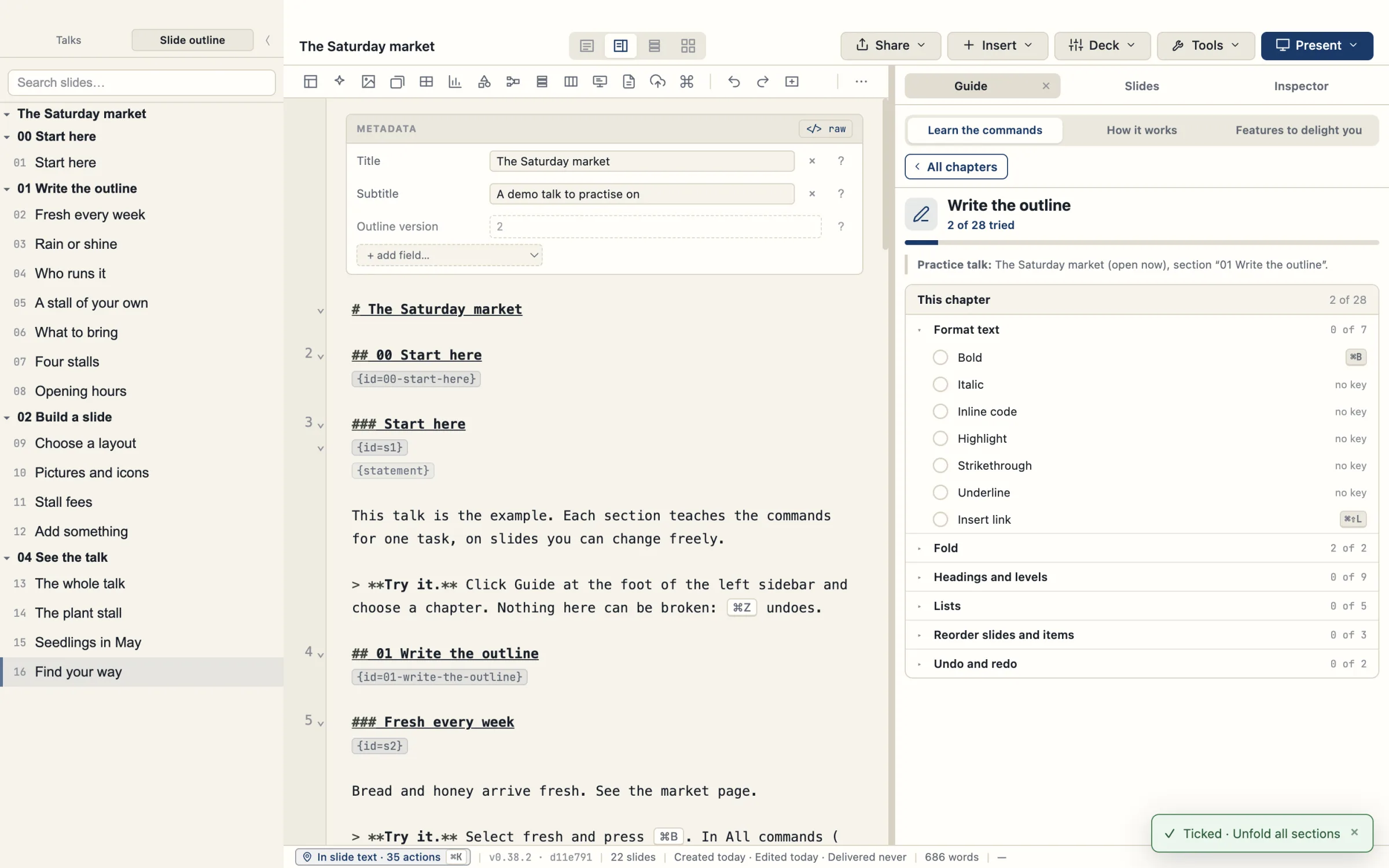Insert an image via the picture icon
The image size is (1389, 868).
pyautogui.click(x=368, y=82)
